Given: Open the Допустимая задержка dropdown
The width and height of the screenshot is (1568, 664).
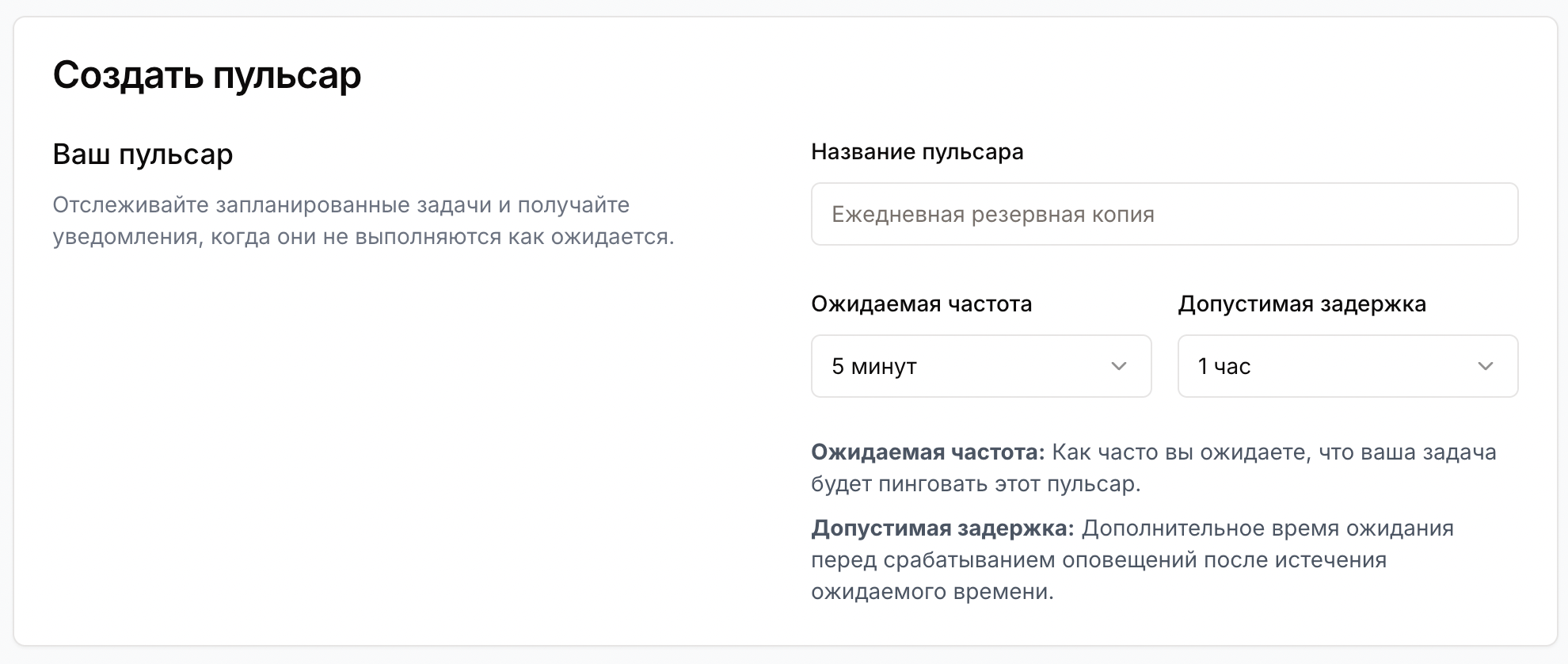Looking at the screenshot, I should tap(1346, 366).
